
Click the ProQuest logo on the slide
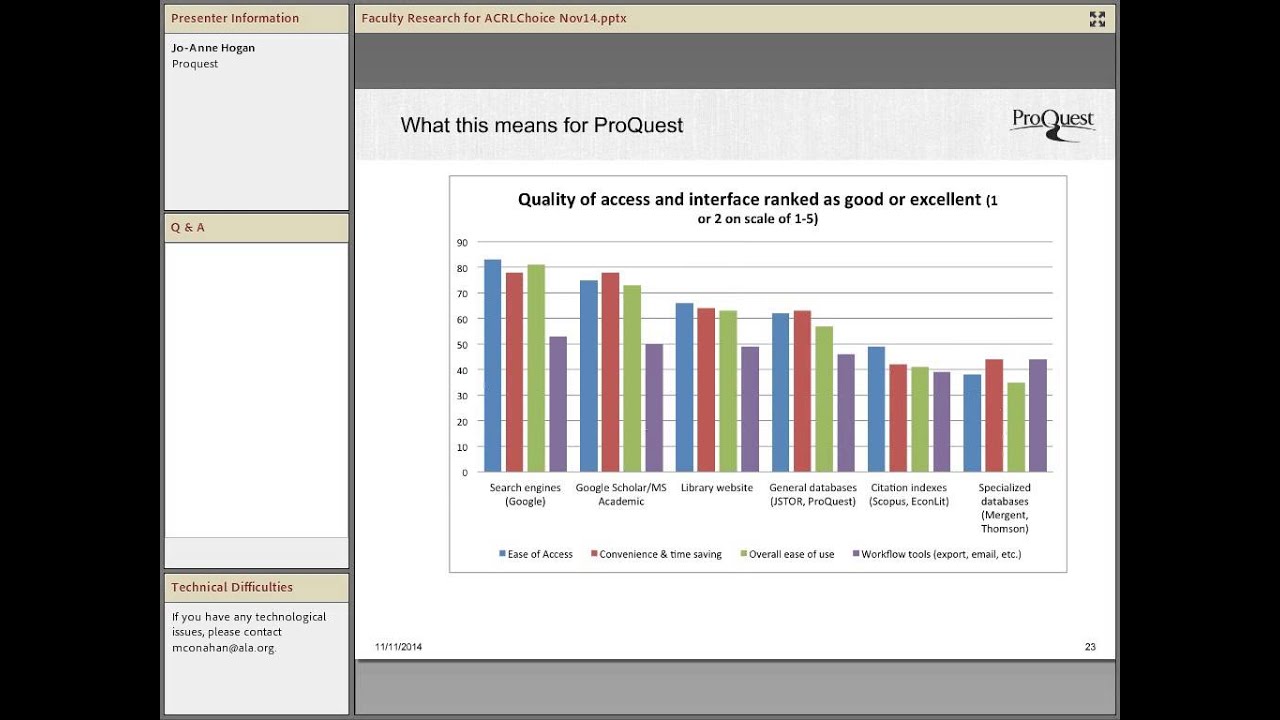[1053, 125]
